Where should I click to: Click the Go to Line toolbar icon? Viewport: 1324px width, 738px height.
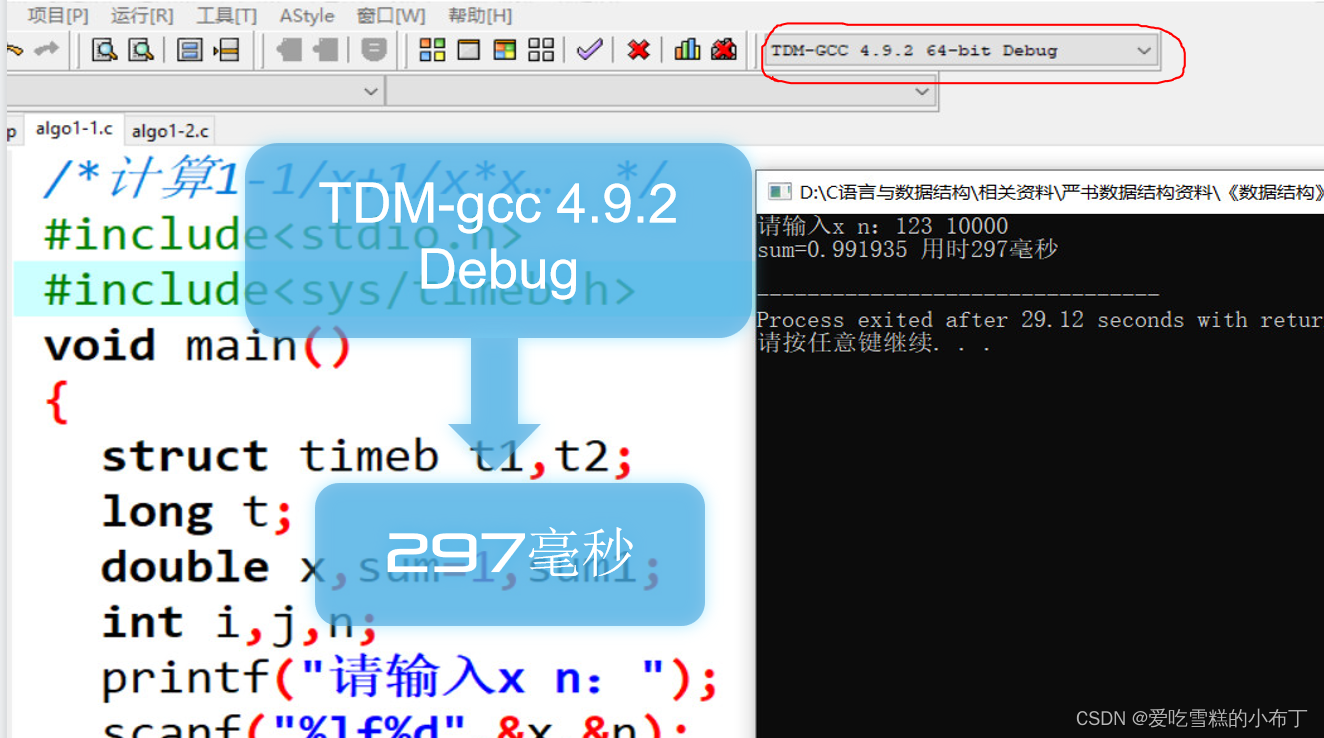tap(227, 49)
